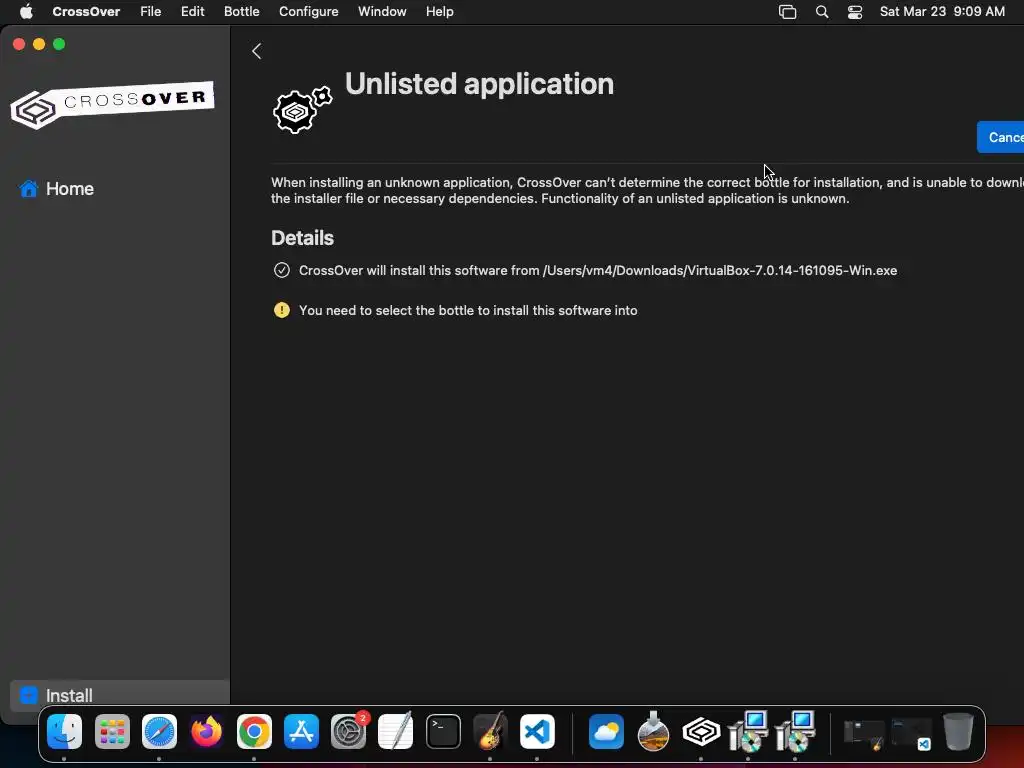Image resolution: width=1024 pixels, height=768 pixels.
Task: Open the Configure menu
Action: point(309,12)
